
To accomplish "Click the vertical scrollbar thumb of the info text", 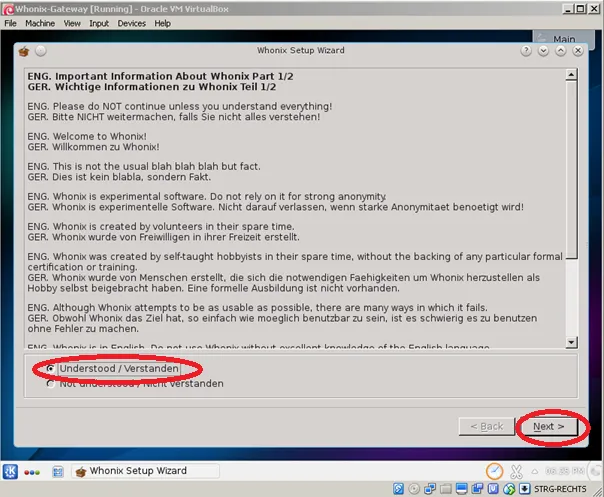I will point(571,170).
